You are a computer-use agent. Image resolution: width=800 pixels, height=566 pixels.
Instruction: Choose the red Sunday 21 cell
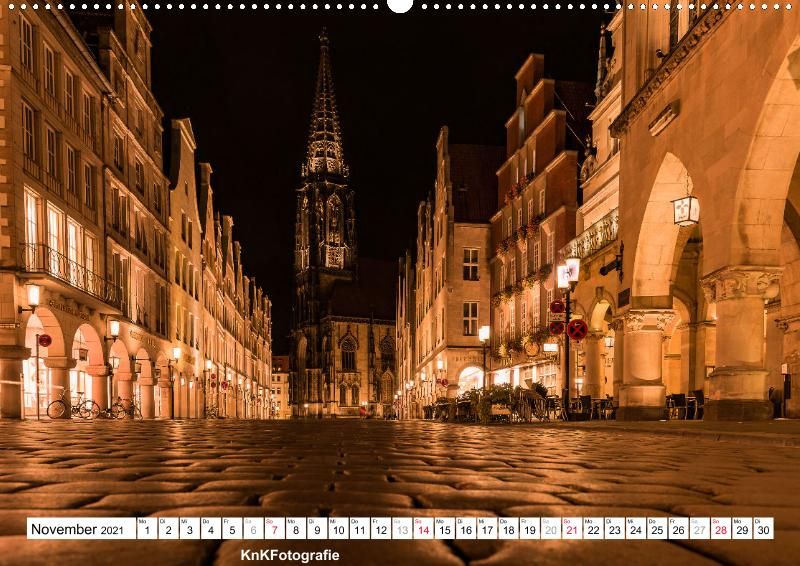point(572,528)
